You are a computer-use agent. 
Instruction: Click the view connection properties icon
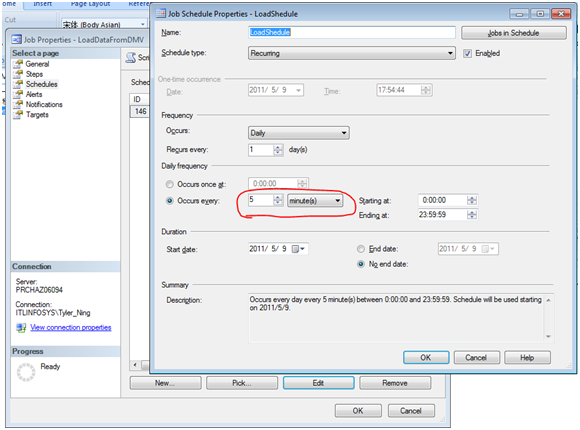click(21, 327)
